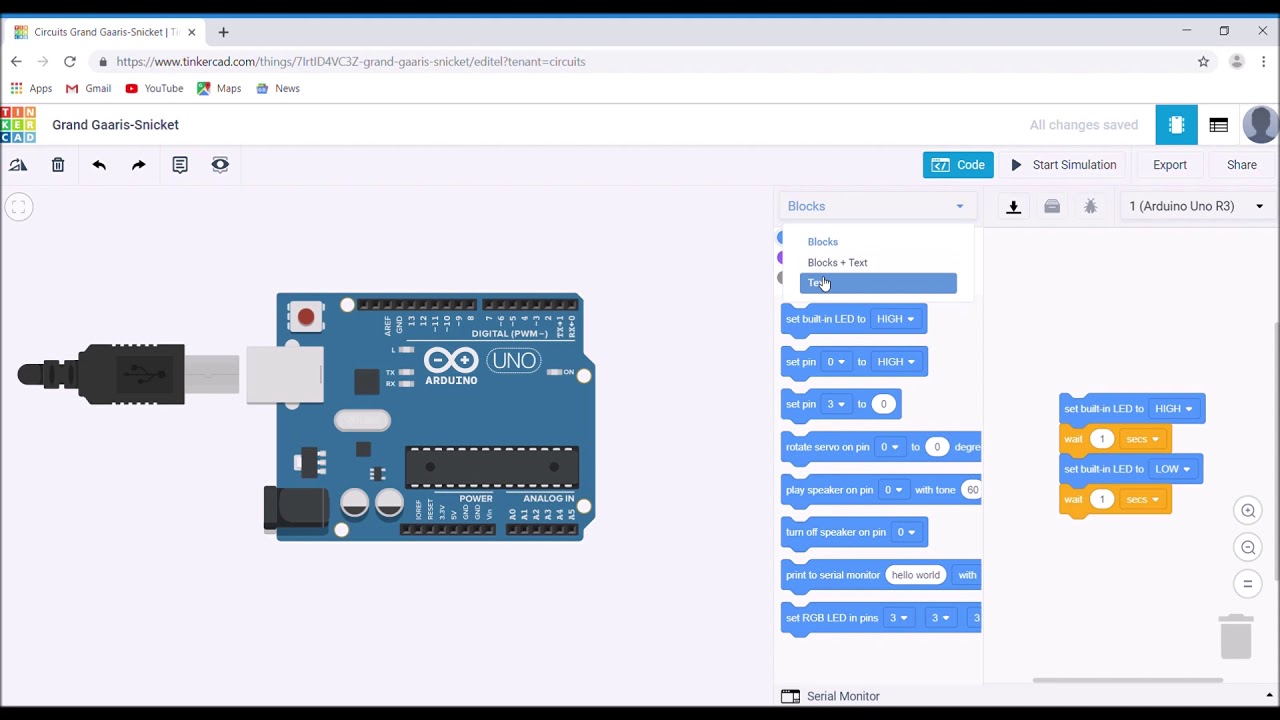
Task: Open secs dropdown on first wait block
Action: pyautogui.click(x=1143, y=439)
